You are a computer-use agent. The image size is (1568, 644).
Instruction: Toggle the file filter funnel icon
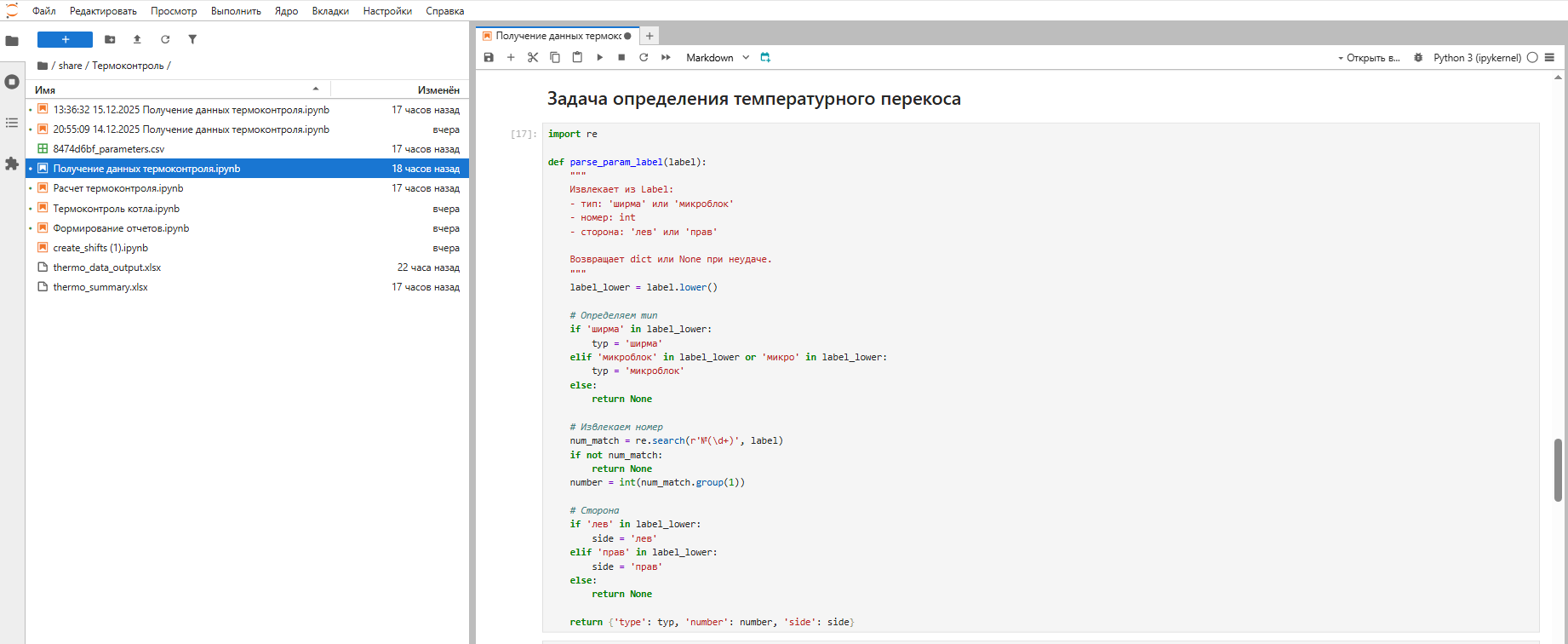coord(192,40)
